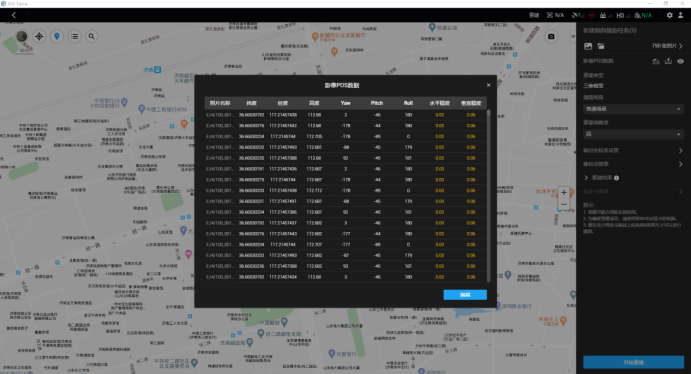Click the 照片名称 column header
The image size is (691, 374).
point(219,103)
